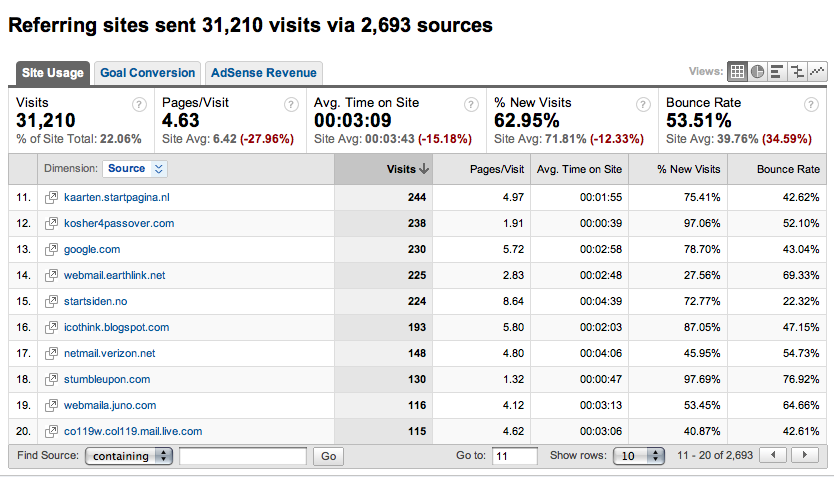The height and width of the screenshot is (477, 834).
Task: Open google.com external link icon
Action: [x=51, y=249]
